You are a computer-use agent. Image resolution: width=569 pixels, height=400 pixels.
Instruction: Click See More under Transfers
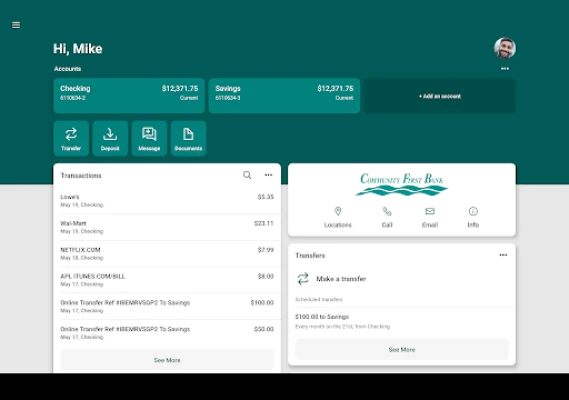(x=402, y=350)
